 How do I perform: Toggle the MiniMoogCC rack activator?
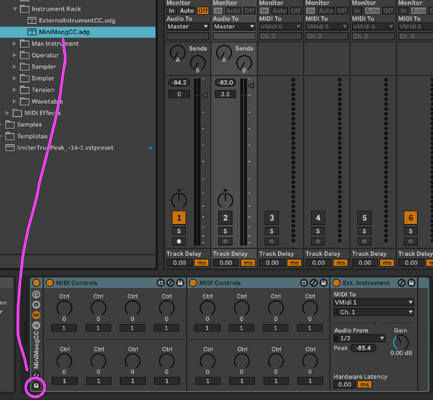click(36, 283)
